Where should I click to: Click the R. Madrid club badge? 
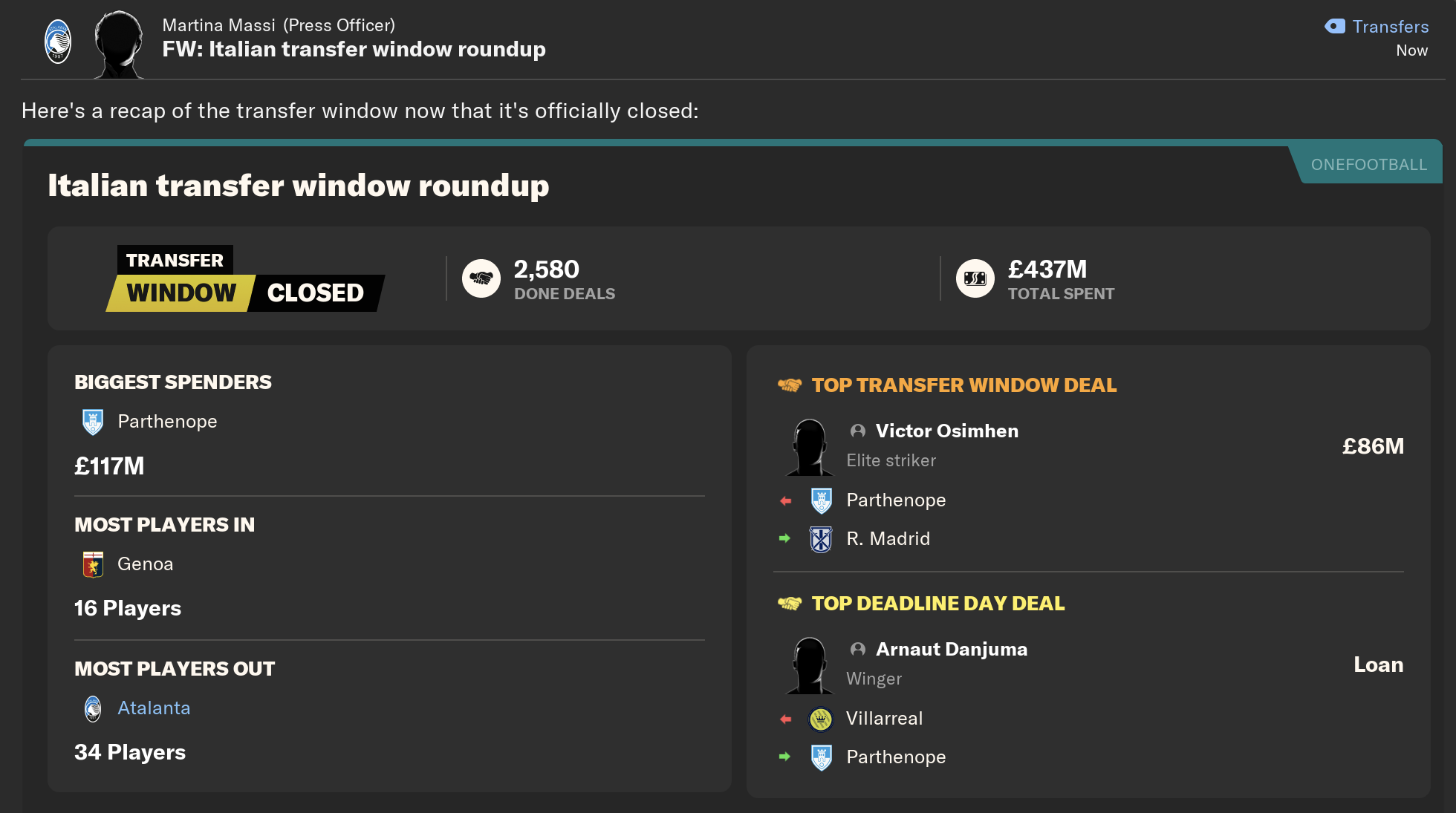click(821, 539)
